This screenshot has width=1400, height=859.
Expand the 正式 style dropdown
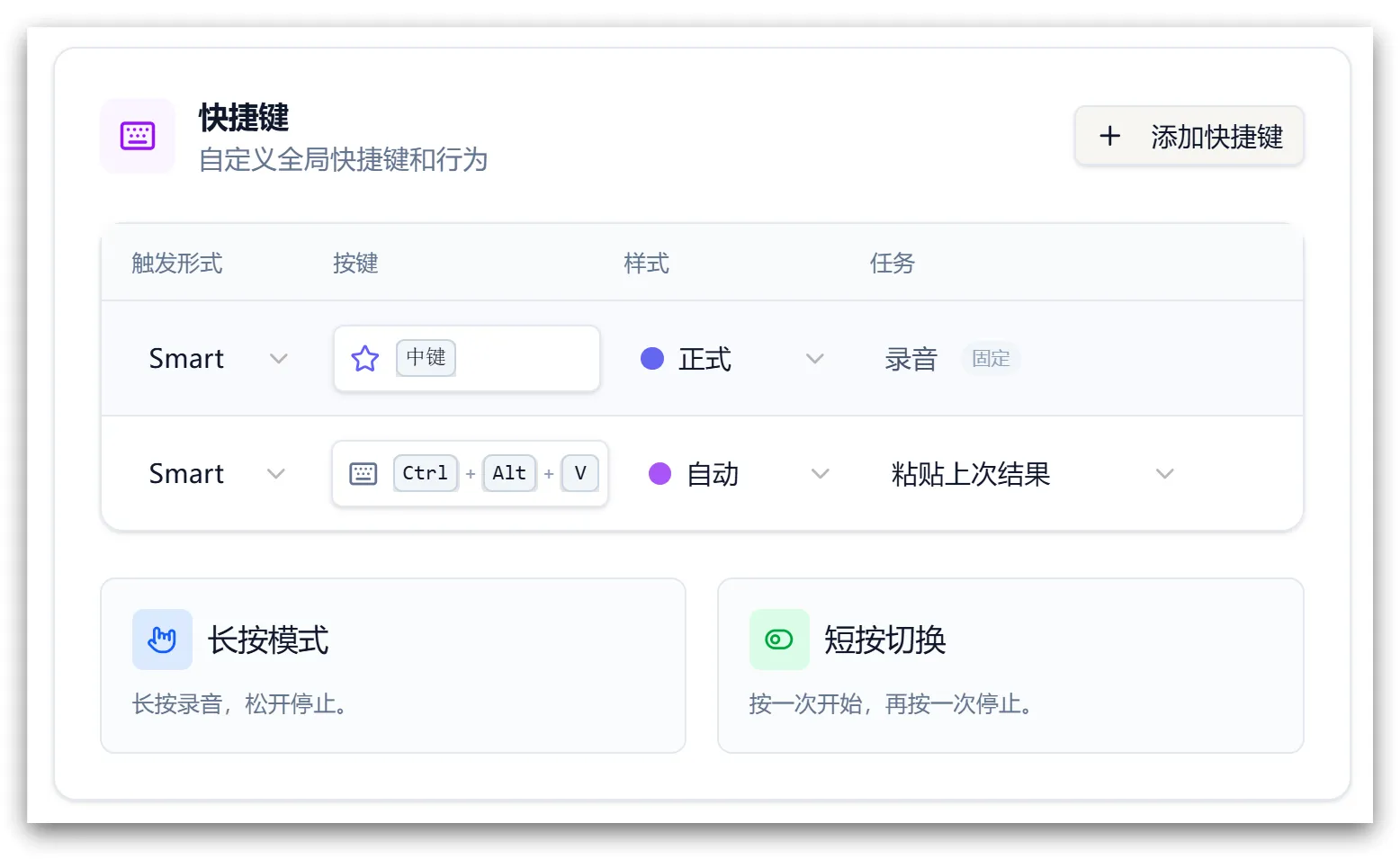731,359
